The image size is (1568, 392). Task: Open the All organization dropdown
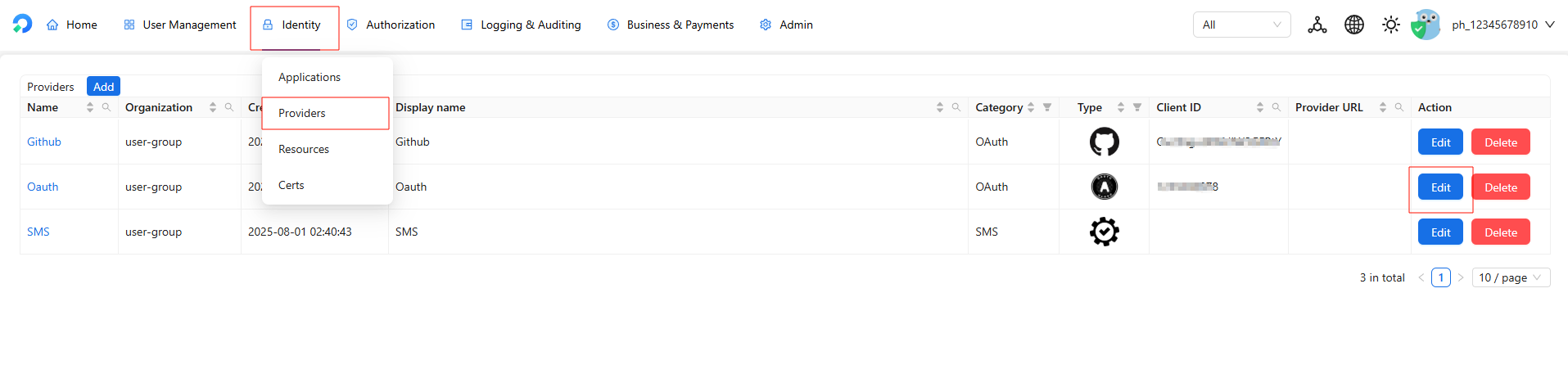click(x=1240, y=25)
